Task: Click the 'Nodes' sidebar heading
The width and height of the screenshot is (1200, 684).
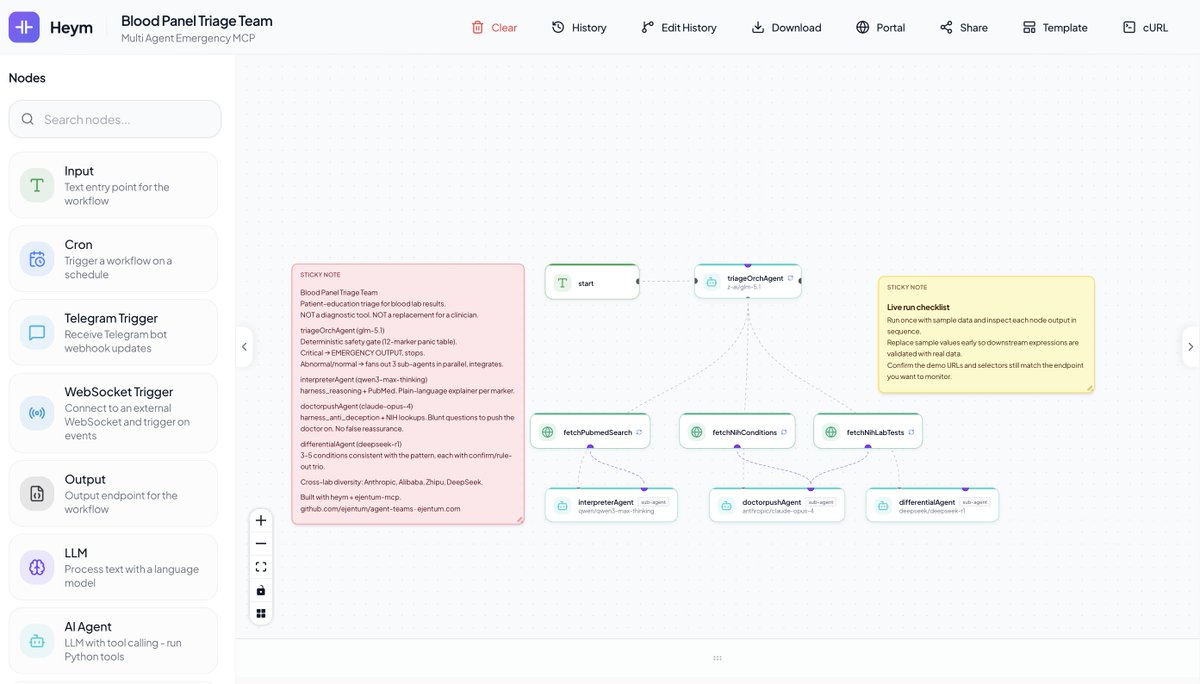Action: [27, 78]
